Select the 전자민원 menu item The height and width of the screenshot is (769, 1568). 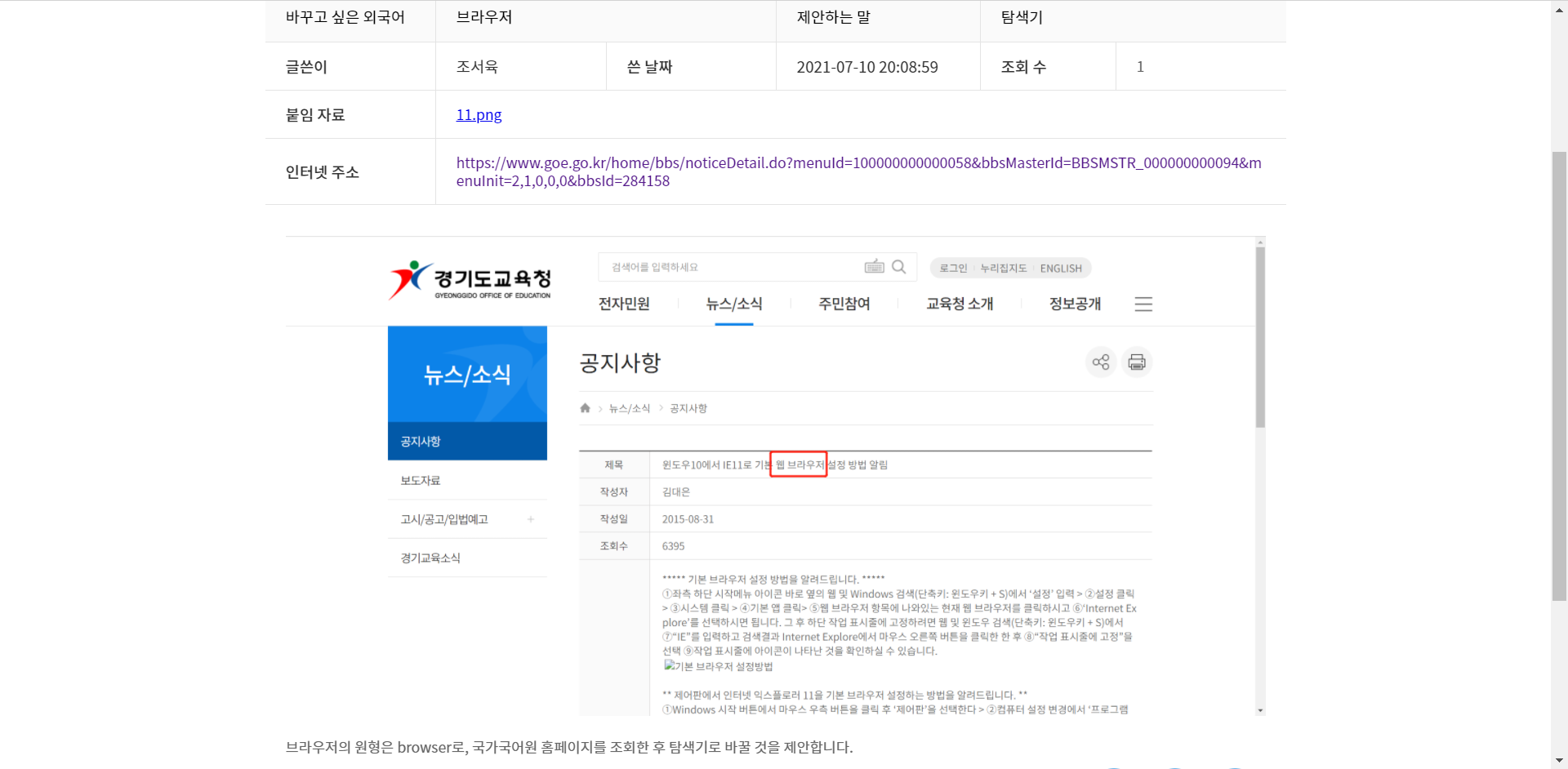click(x=624, y=304)
